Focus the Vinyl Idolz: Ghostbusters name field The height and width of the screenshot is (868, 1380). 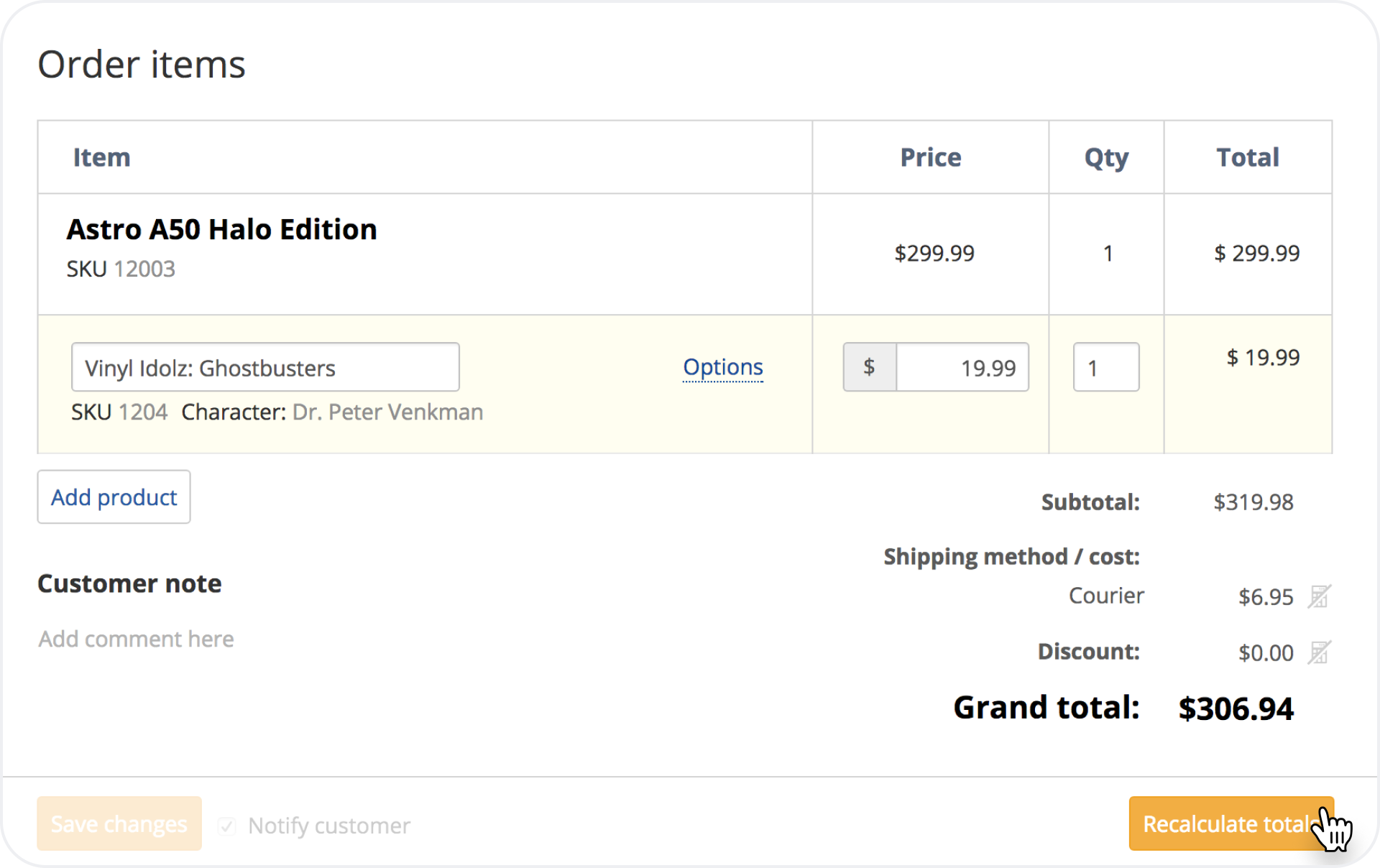point(265,367)
